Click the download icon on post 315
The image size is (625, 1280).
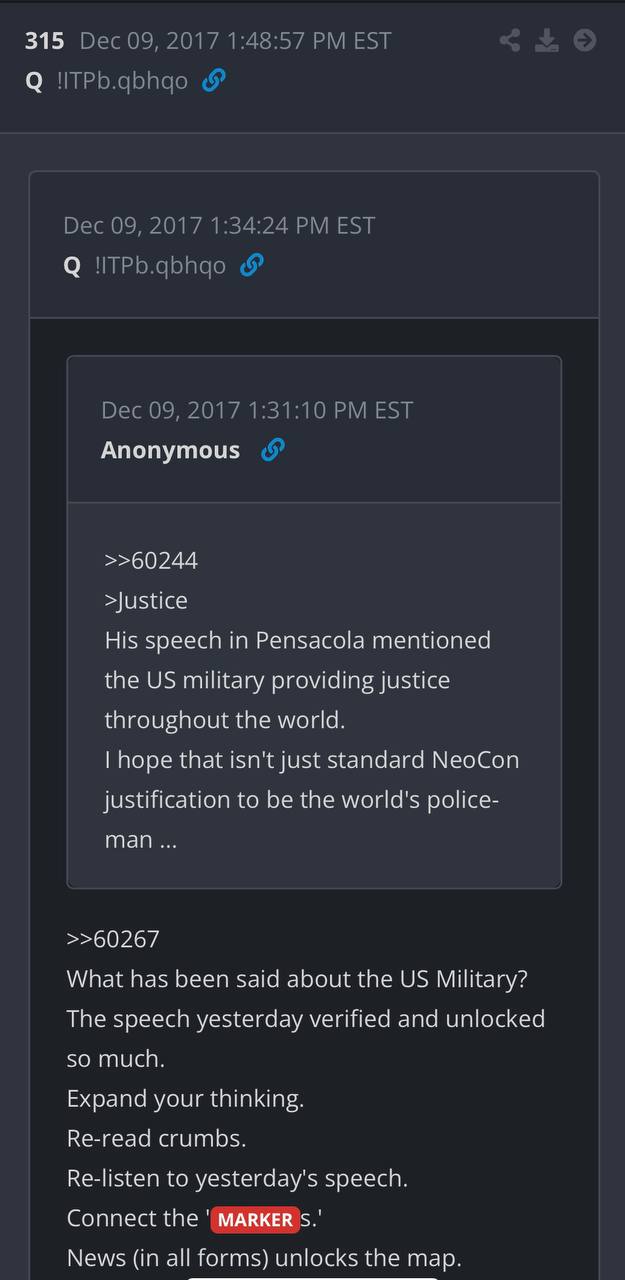(x=546, y=40)
